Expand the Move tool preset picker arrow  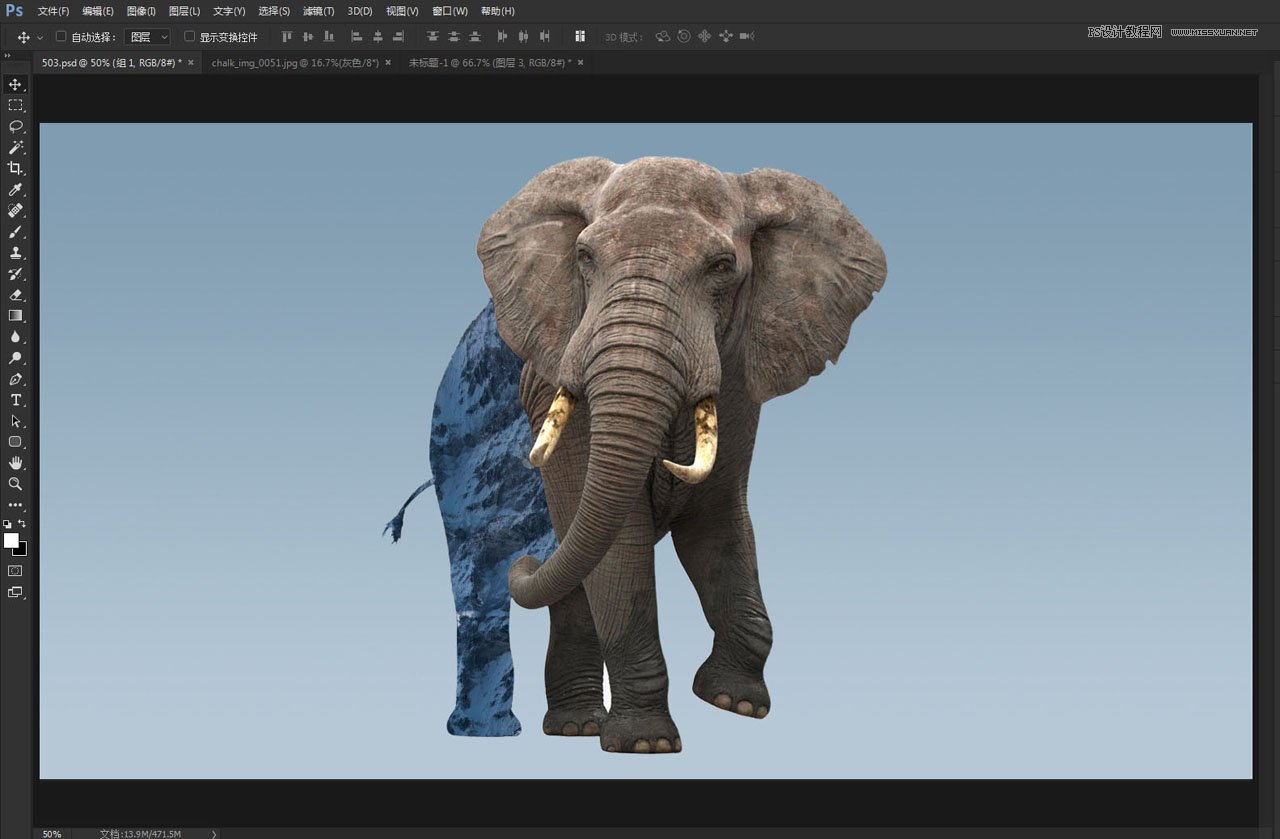[x=40, y=37]
